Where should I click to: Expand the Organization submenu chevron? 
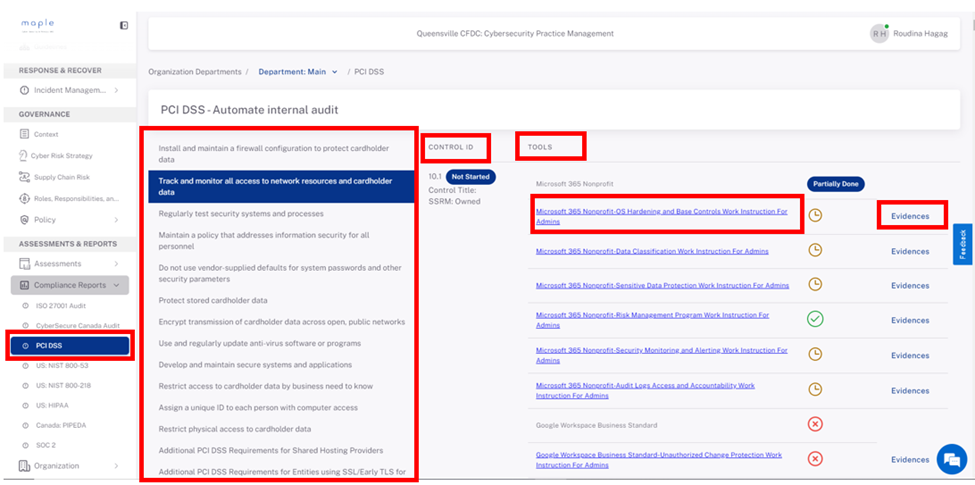116,466
